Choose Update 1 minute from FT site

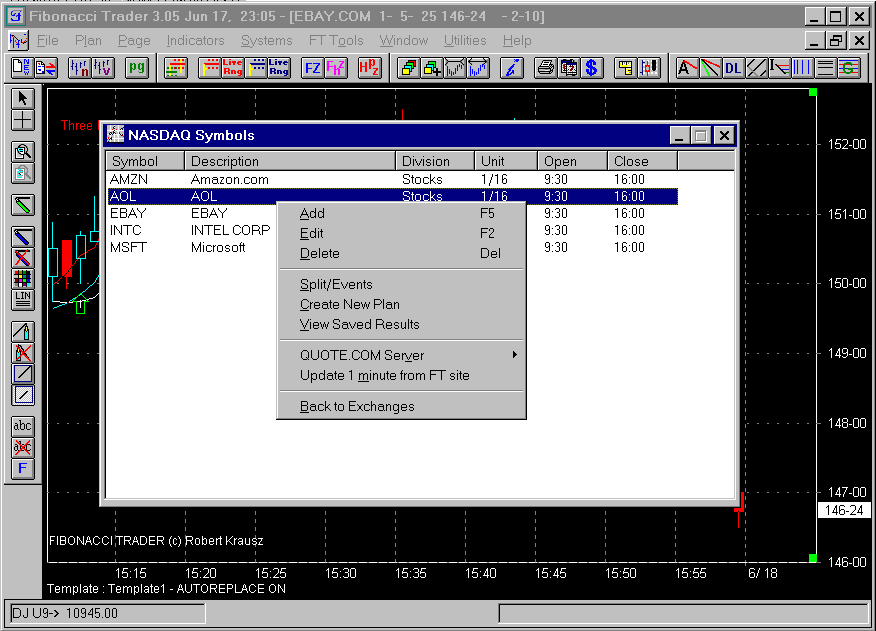pyautogui.click(x=384, y=375)
